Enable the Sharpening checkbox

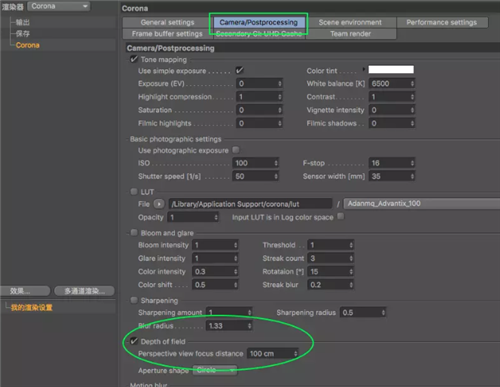[x=134, y=300]
